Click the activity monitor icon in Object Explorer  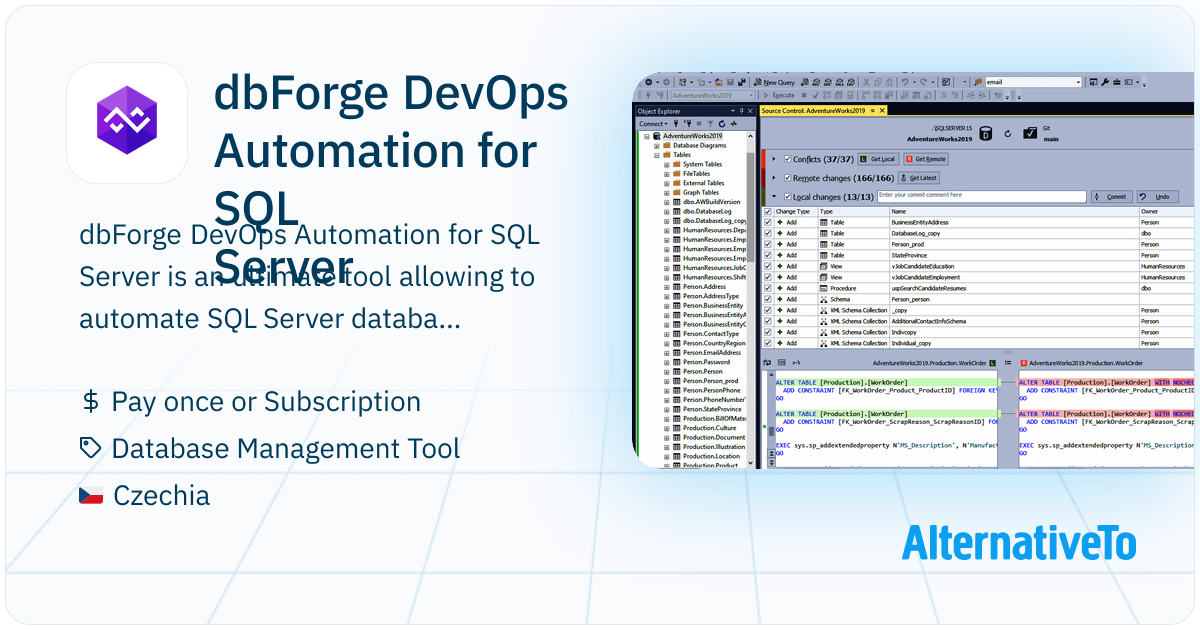click(733, 124)
